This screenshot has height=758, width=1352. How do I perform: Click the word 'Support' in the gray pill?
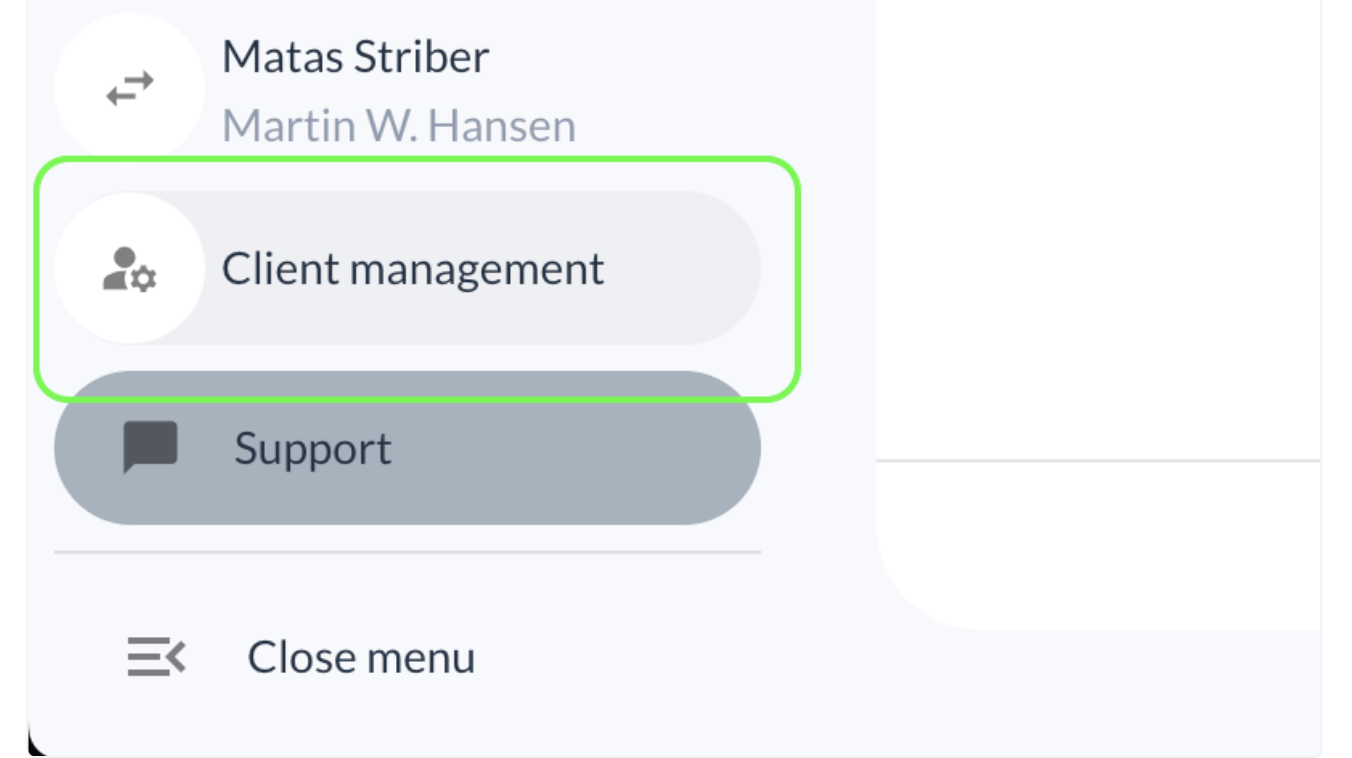point(313,449)
